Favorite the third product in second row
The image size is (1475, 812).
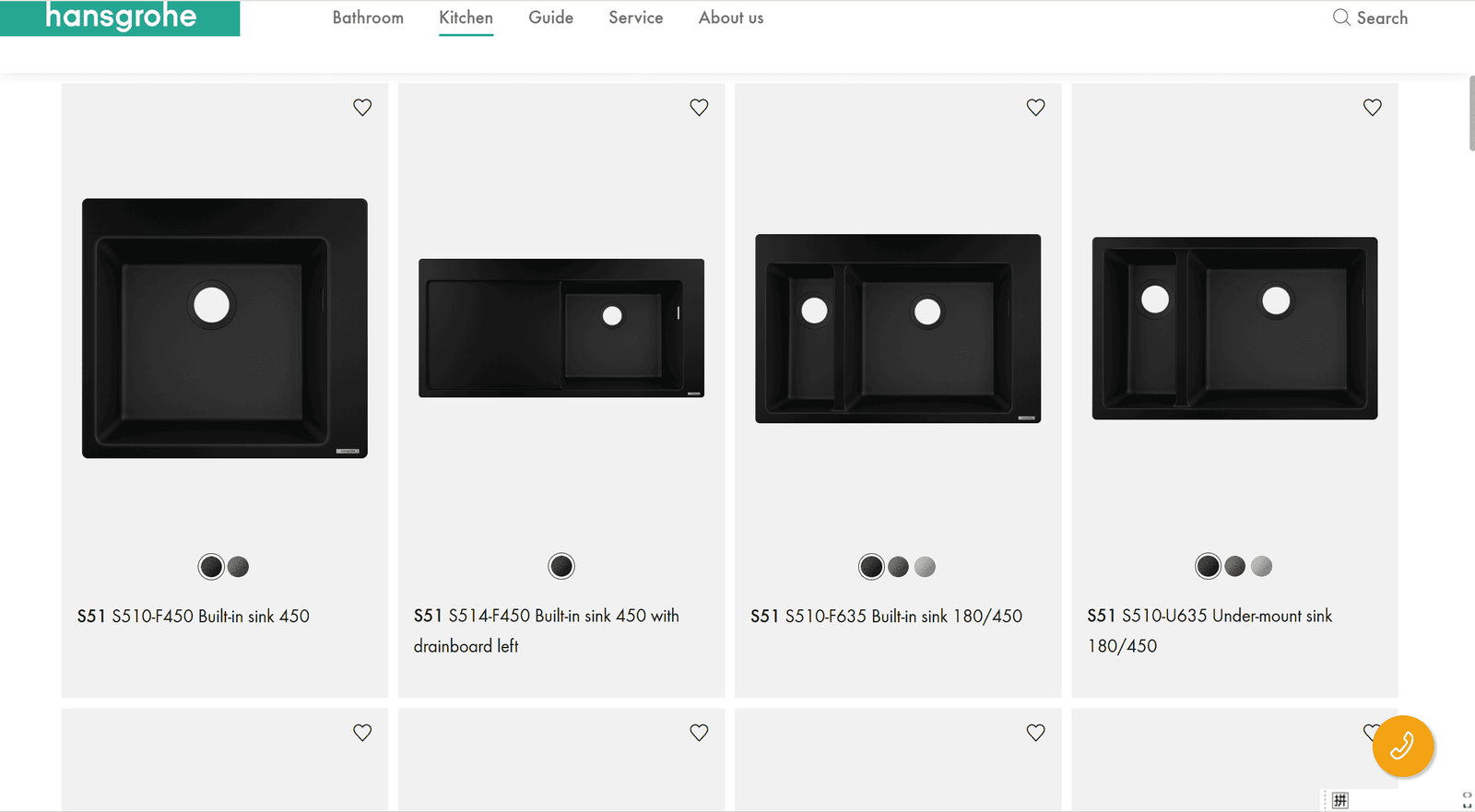pyautogui.click(x=1035, y=733)
